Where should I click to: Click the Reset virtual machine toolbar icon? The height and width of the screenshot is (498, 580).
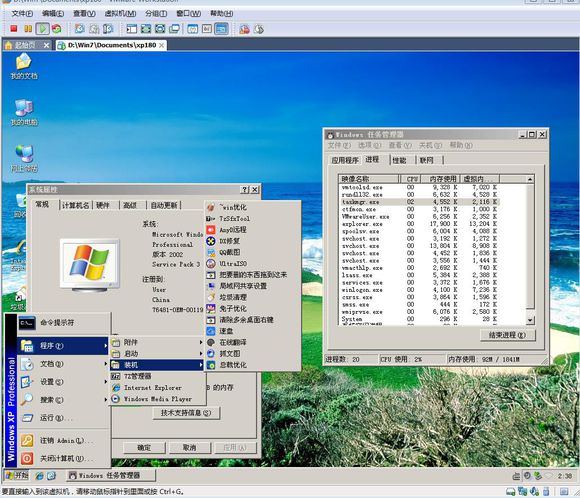57,28
